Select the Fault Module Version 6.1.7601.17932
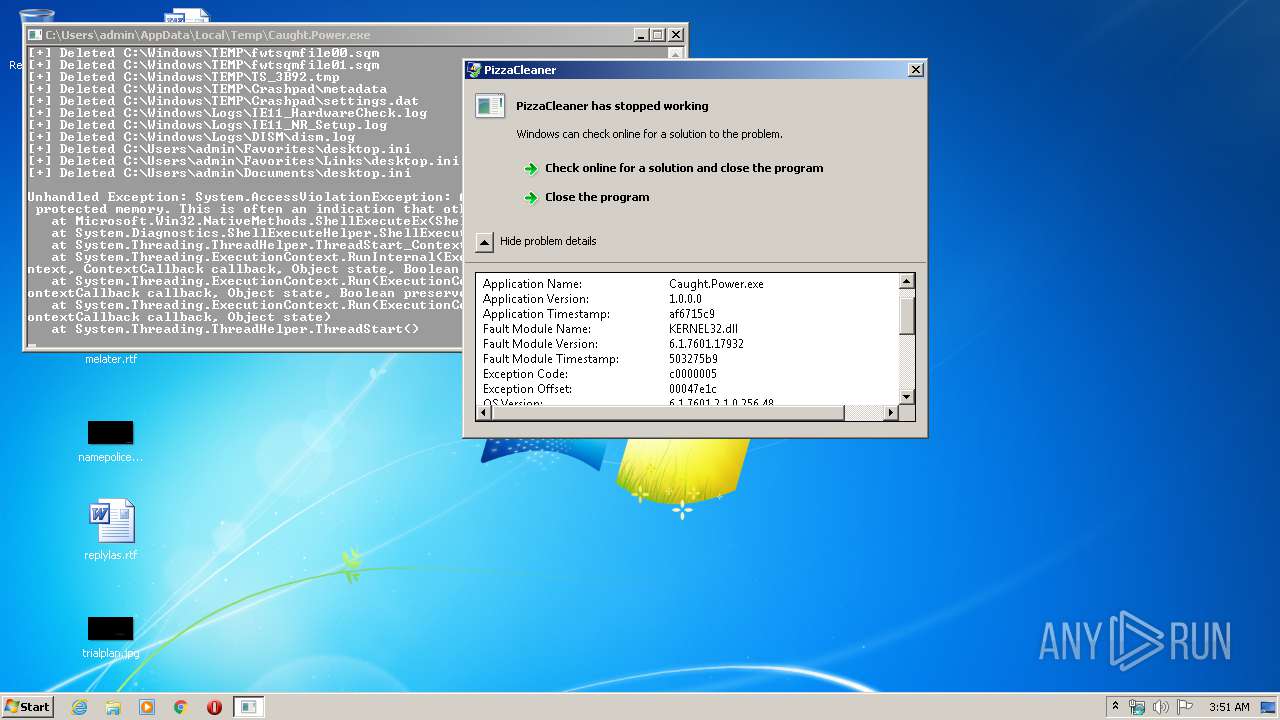This screenshot has width=1280, height=720. tap(706, 344)
